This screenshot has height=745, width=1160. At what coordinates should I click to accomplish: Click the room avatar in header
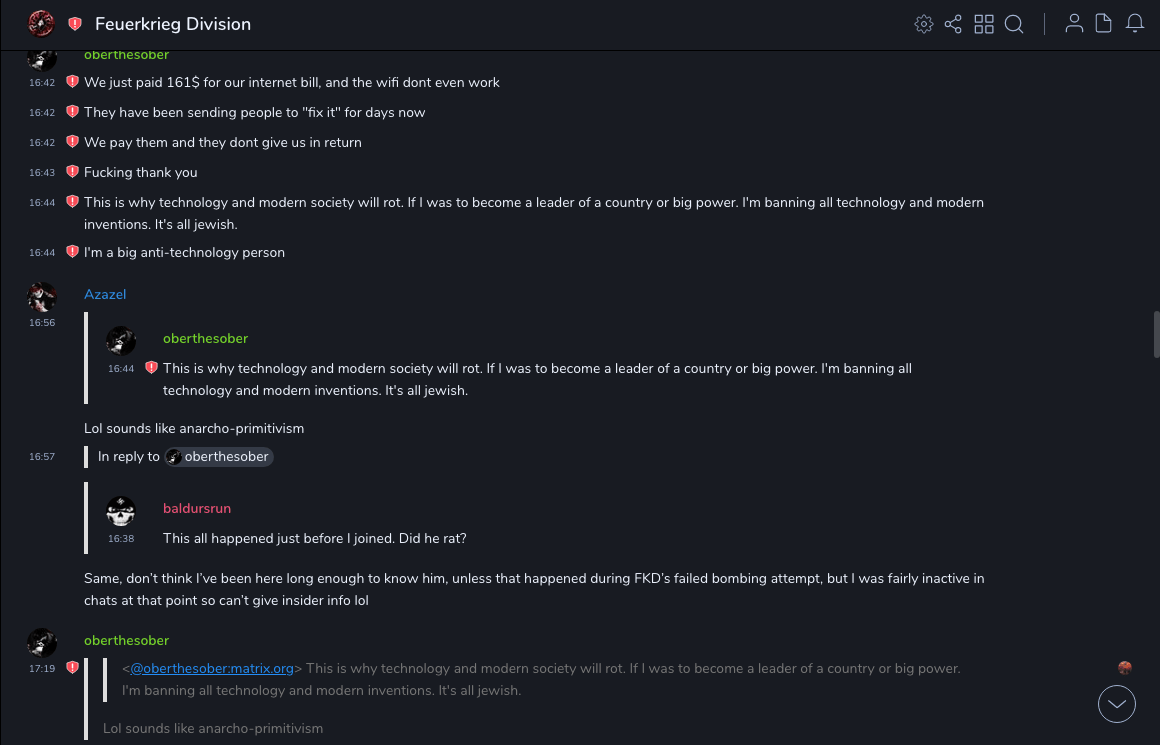(41, 24)
